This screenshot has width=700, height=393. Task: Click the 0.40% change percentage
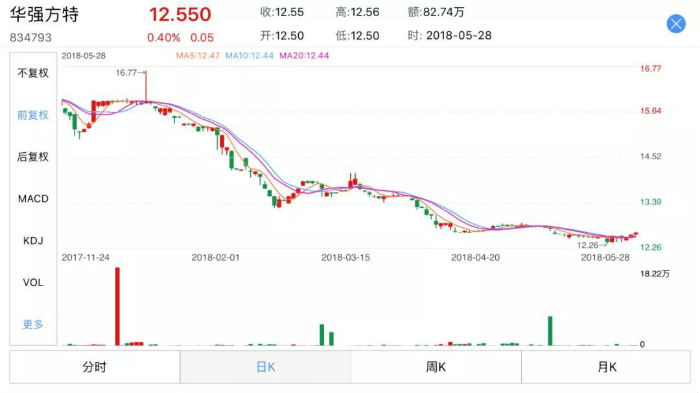pos(164,38)
